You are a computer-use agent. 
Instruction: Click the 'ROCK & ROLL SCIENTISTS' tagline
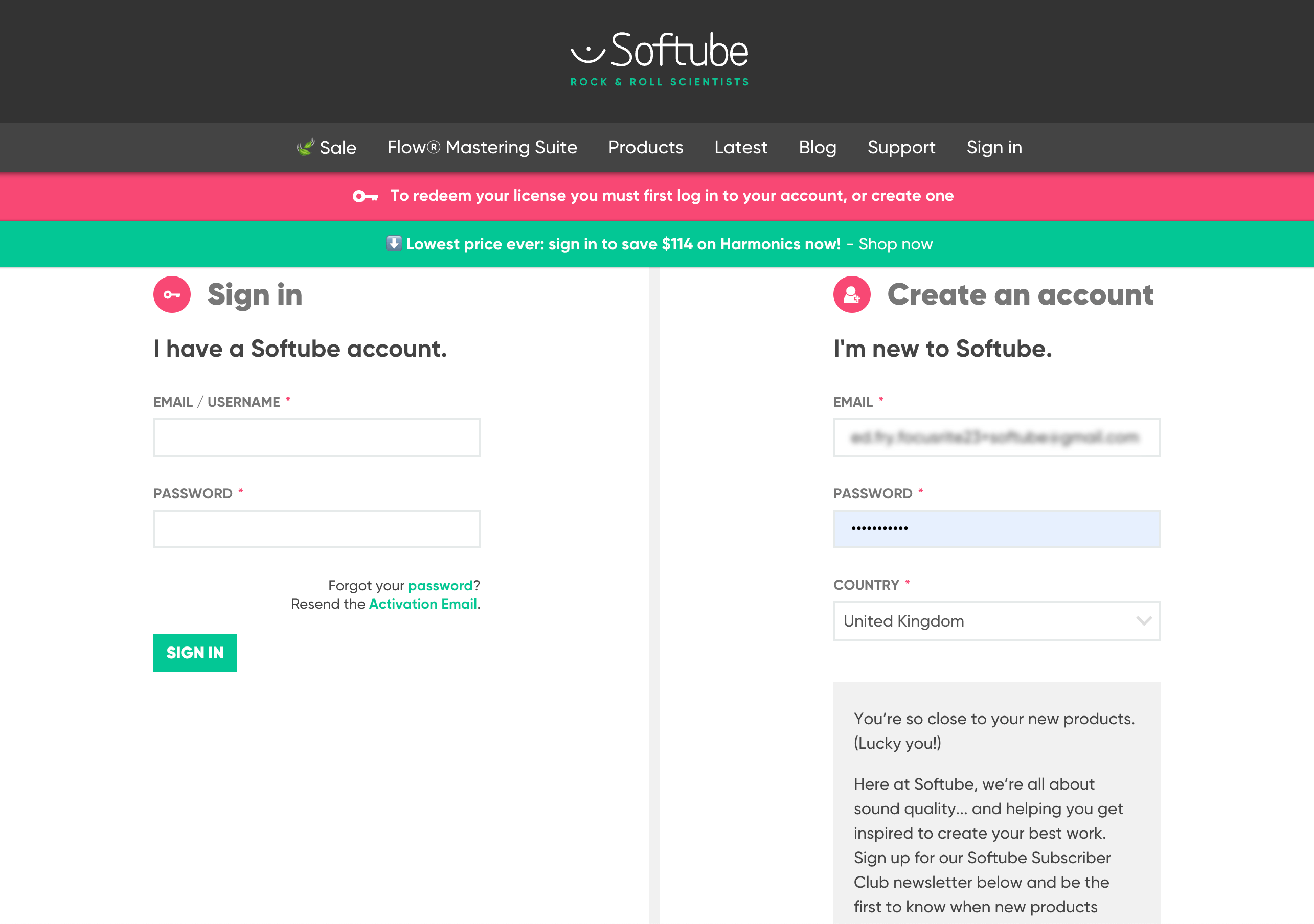pyautogui.click(x=660, y=82)
